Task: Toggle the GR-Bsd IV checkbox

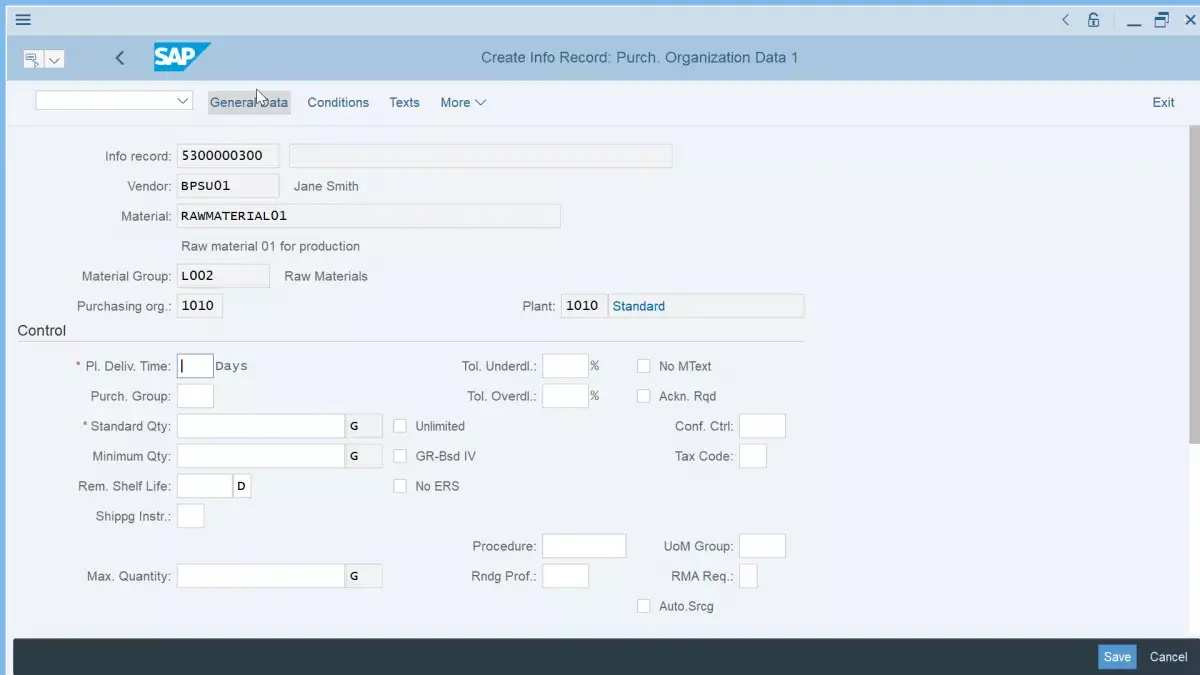Action: (400, 456)
